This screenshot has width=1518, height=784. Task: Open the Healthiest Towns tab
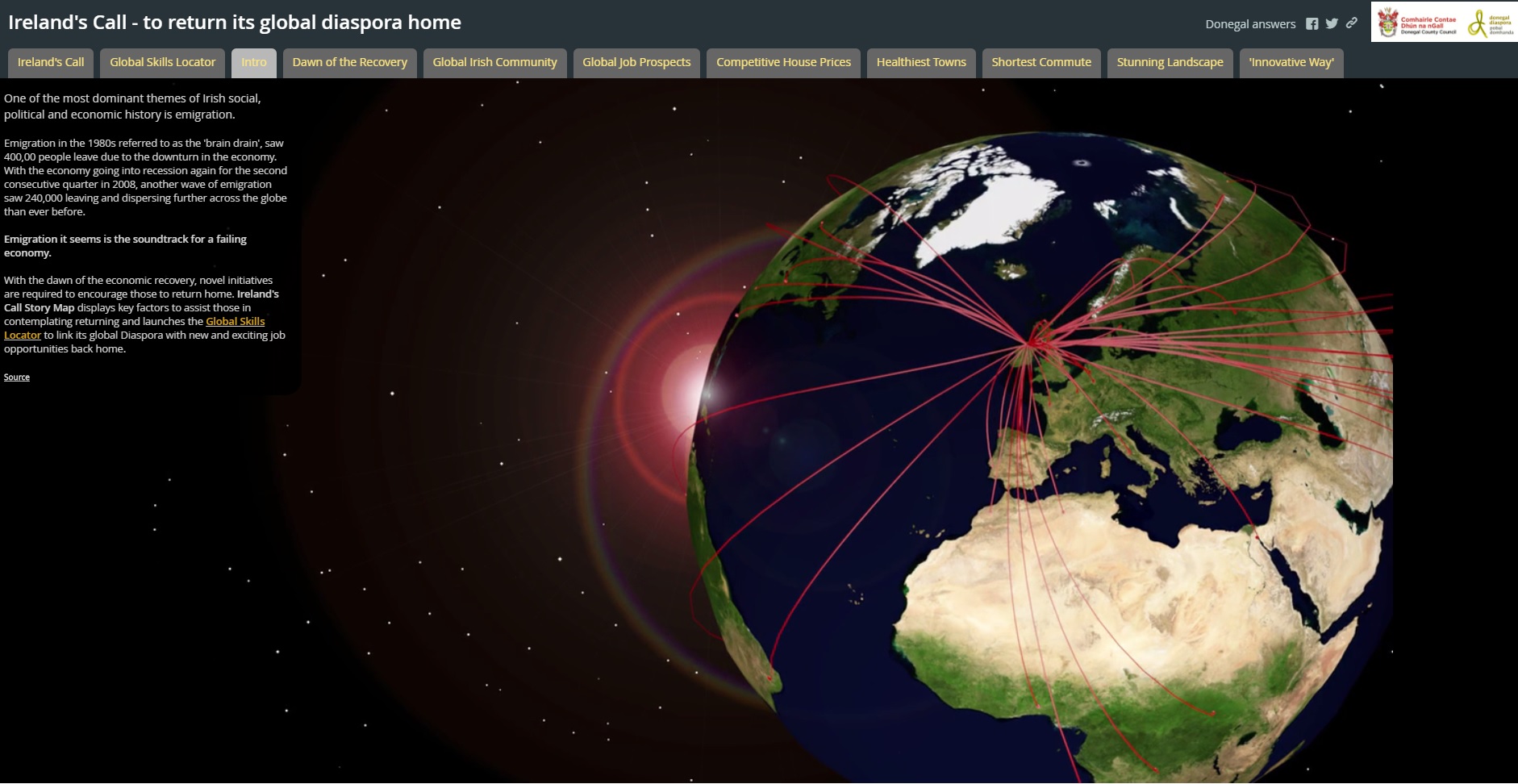[921, 63]
